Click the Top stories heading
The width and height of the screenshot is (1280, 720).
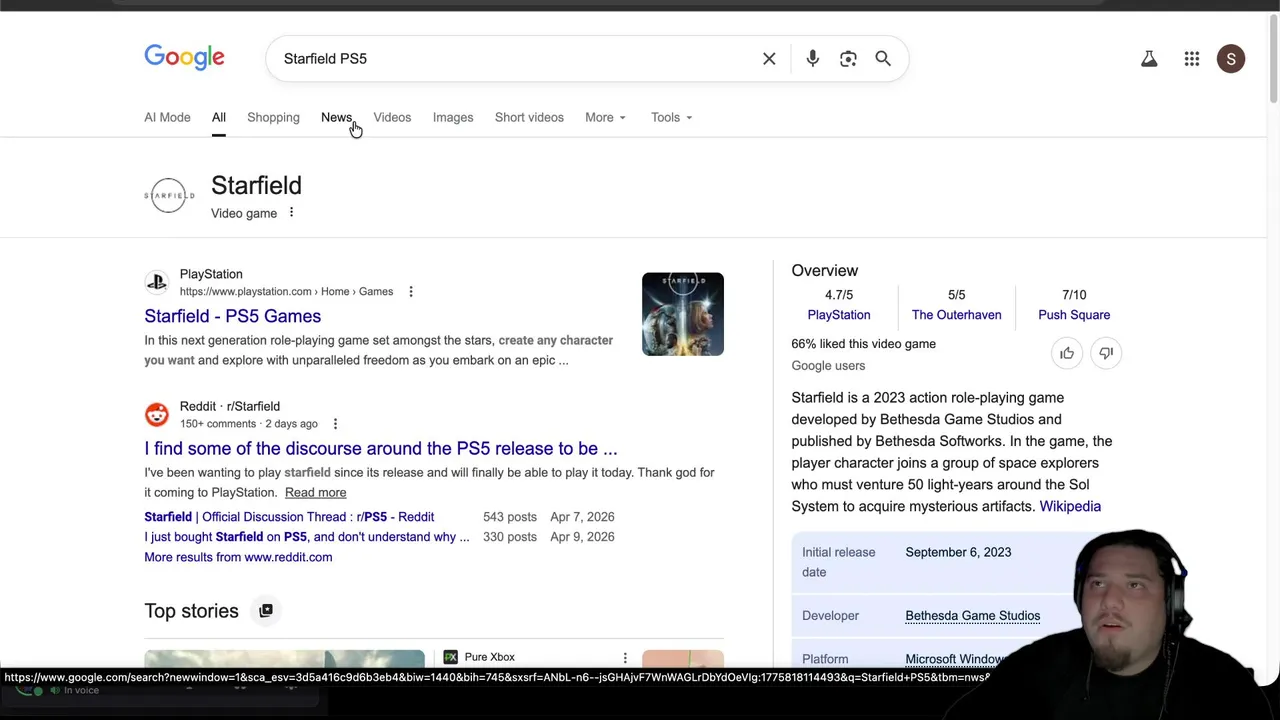(x=191, y=611)
